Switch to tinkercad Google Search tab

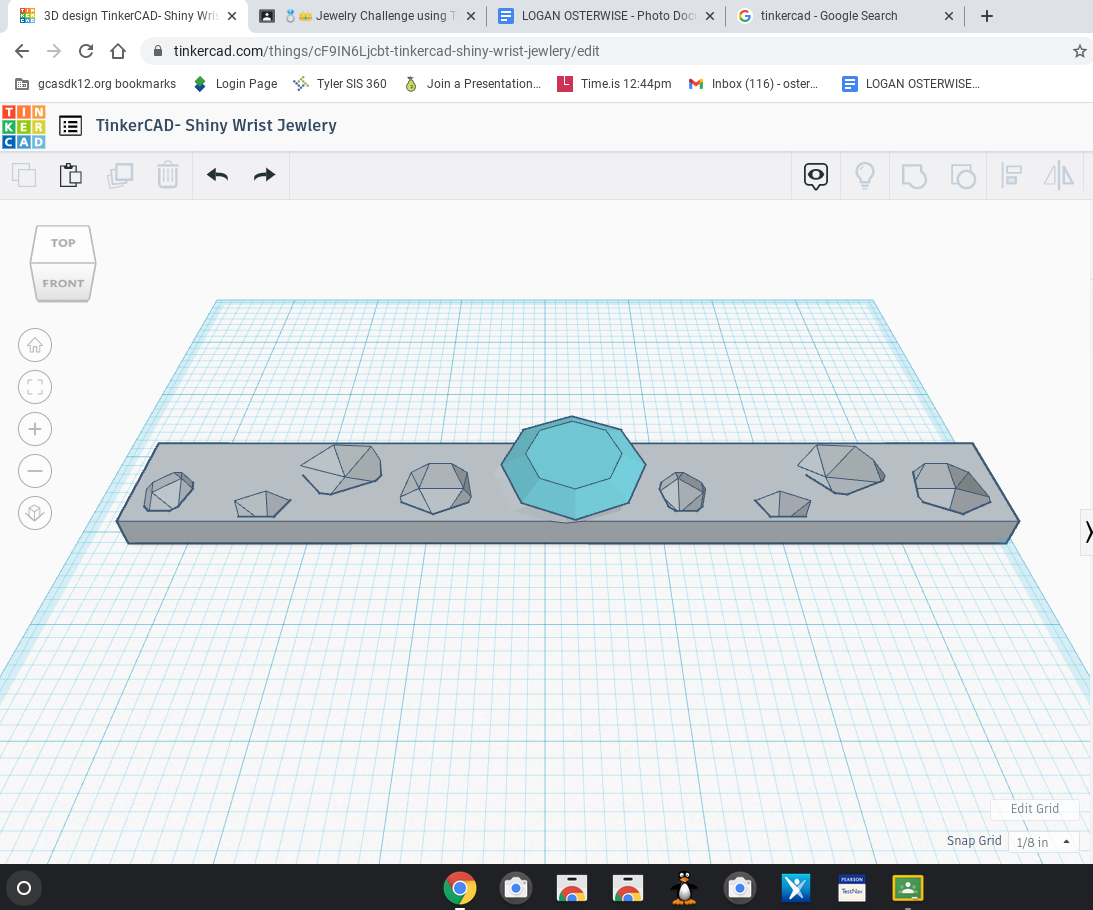845,16
